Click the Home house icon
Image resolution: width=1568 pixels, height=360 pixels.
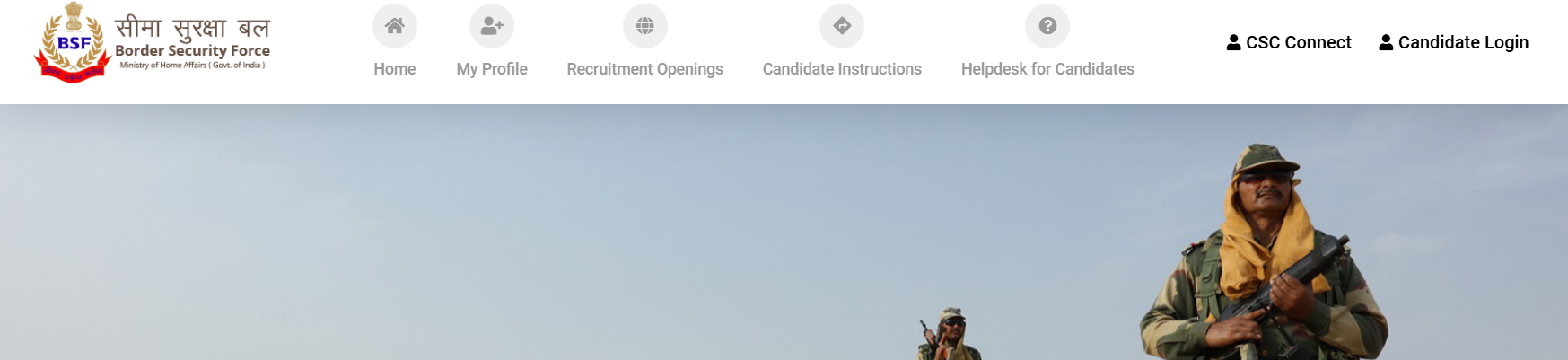[394, 26]
